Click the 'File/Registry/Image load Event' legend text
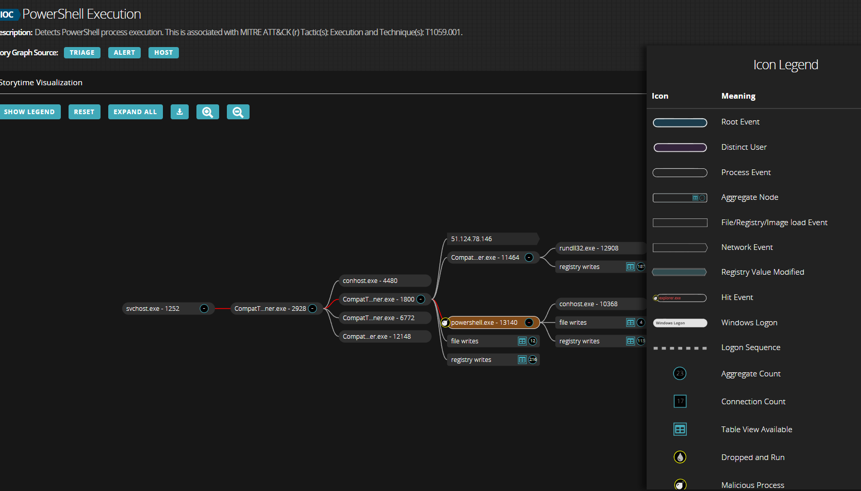 click(774, 222)
